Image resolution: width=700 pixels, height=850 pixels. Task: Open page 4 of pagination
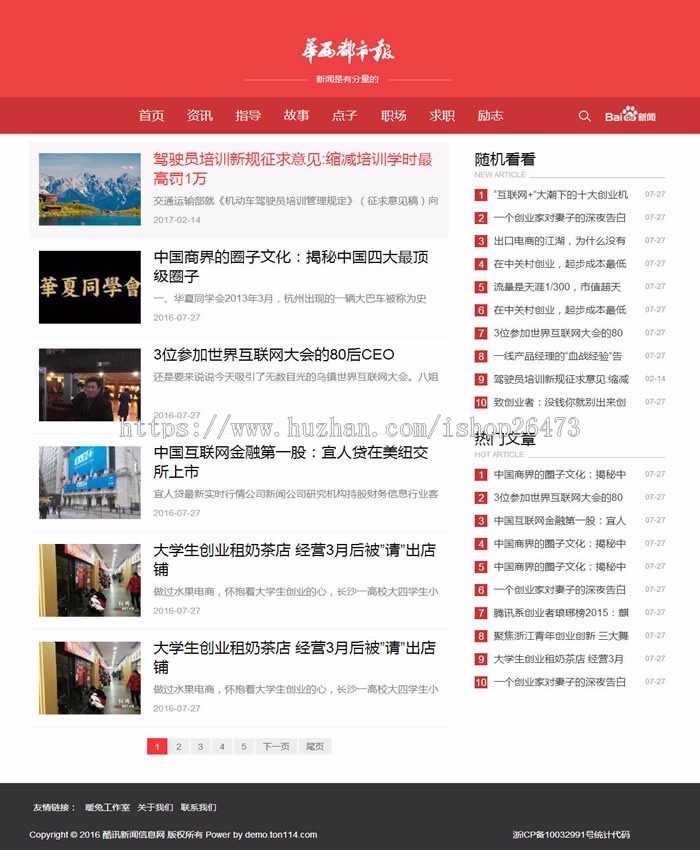222,746
